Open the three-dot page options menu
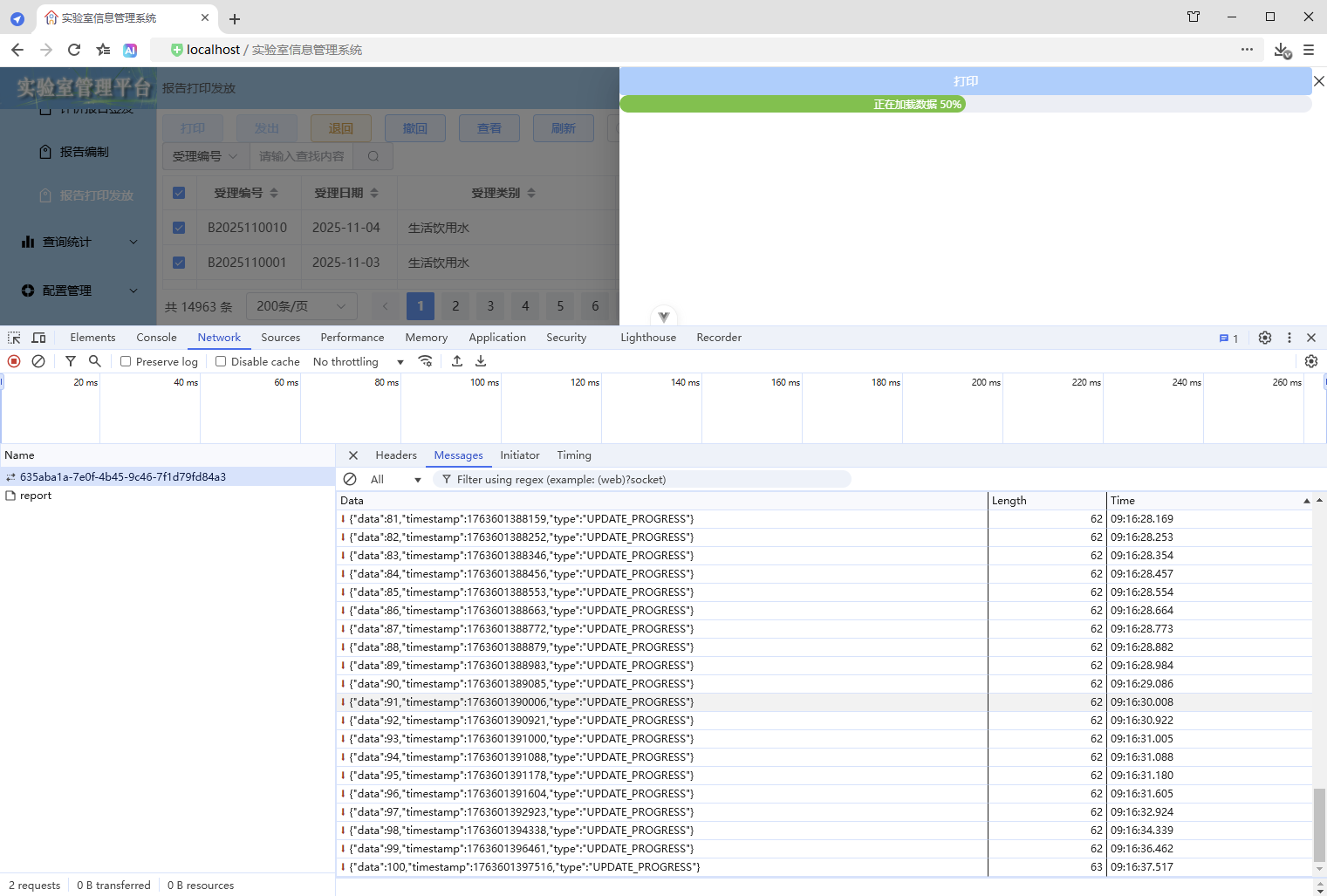Image resolution: width=1327 pixels, height=896 pixels. pyautogui.click(x=1247, y=50)
